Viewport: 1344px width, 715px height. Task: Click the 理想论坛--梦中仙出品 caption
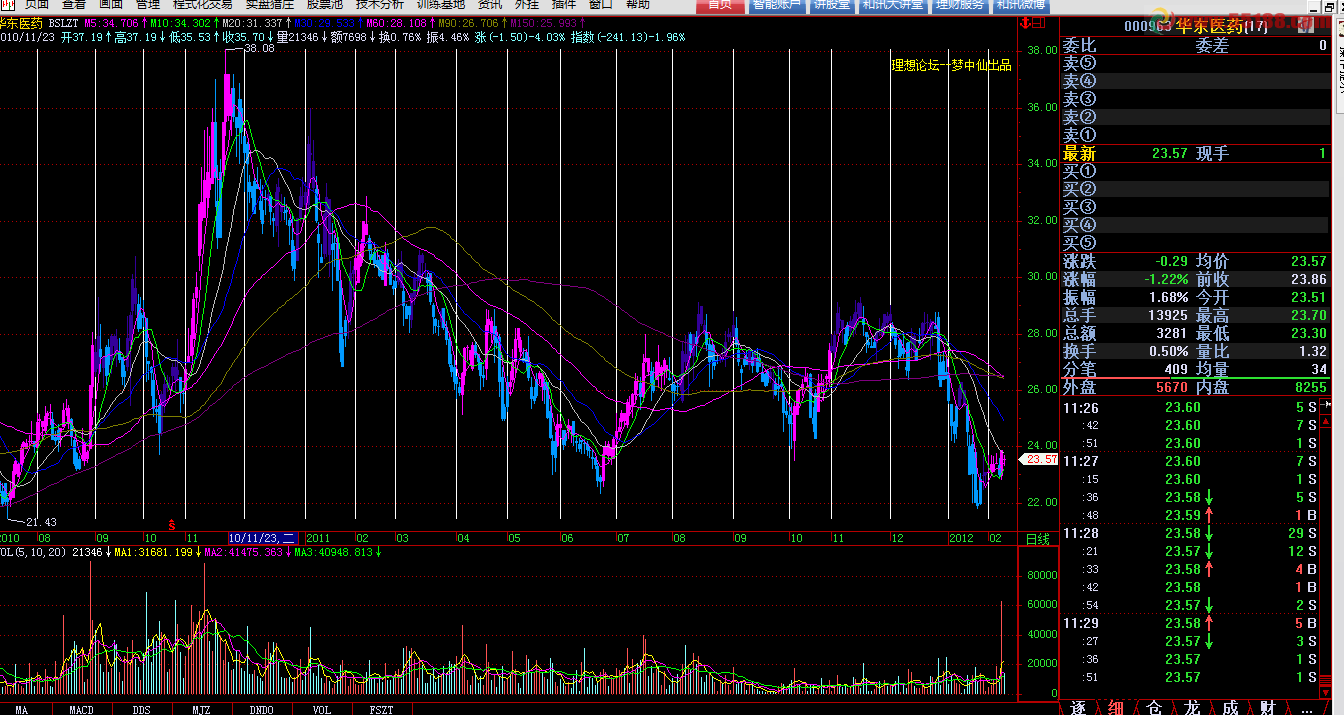(951, 66)
